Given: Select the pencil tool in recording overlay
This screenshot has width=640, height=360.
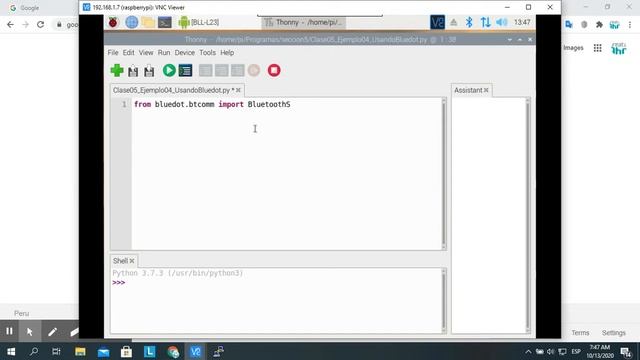Looking at the screenshot, I should [52, 331].
